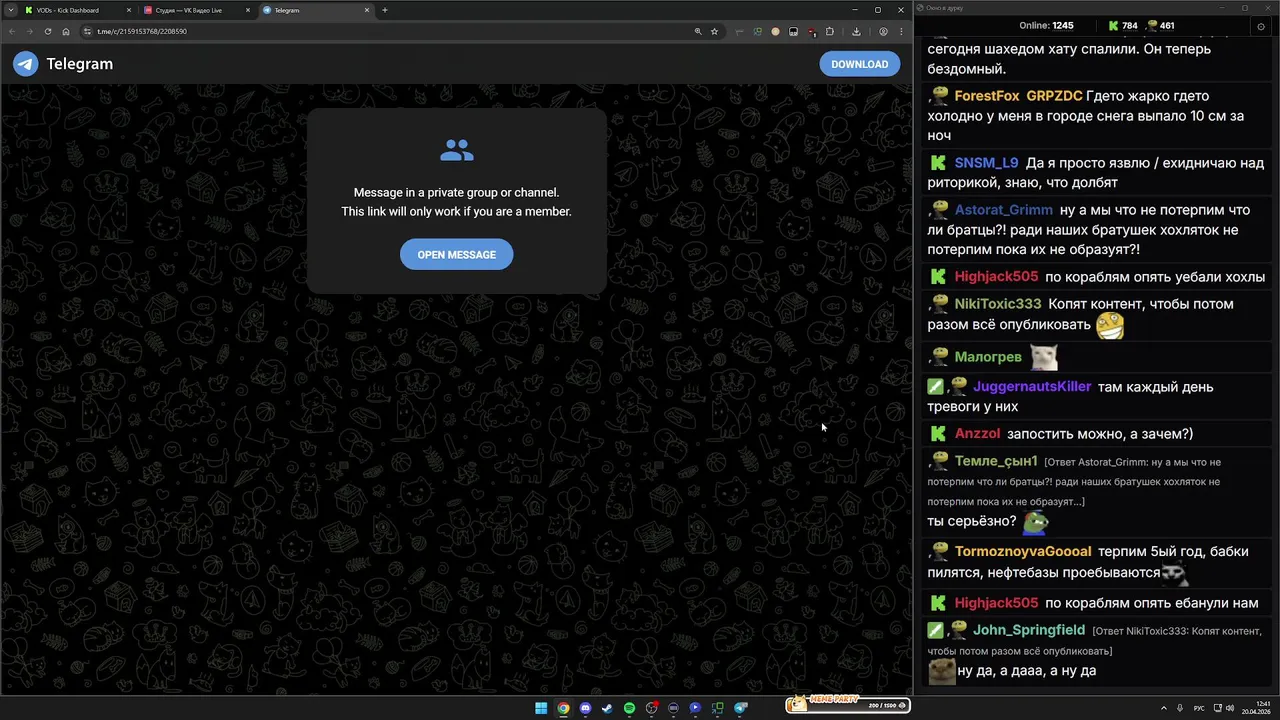Open the Chrome downloads panel
Viewport: 1280px width, 720px height.
pyautogui.click(x=856, y=31)
